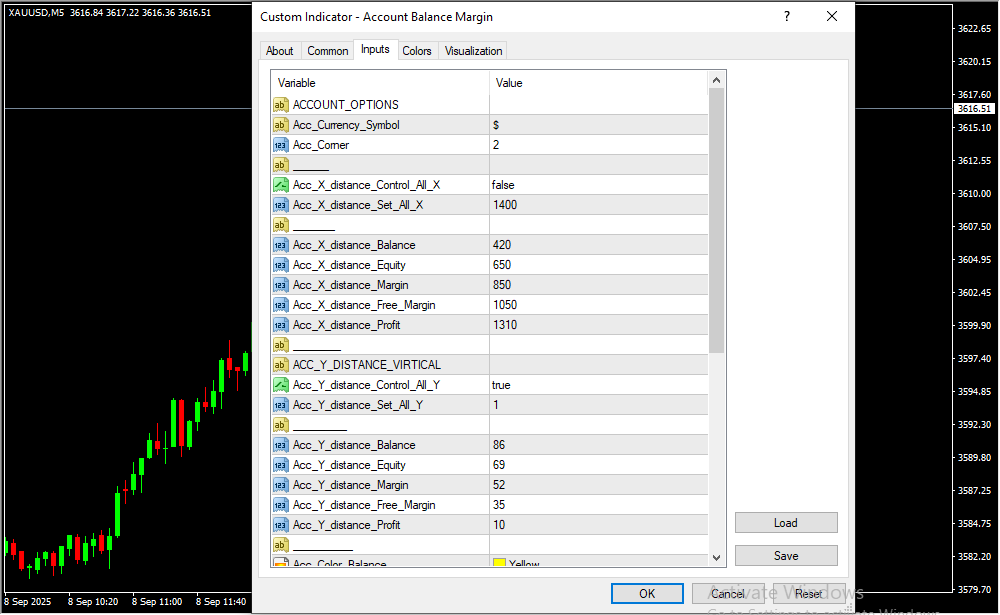Click the integer icon beside Acc_Corner
This screenshot has height=615, width=1000.
(x=281, y=145)
